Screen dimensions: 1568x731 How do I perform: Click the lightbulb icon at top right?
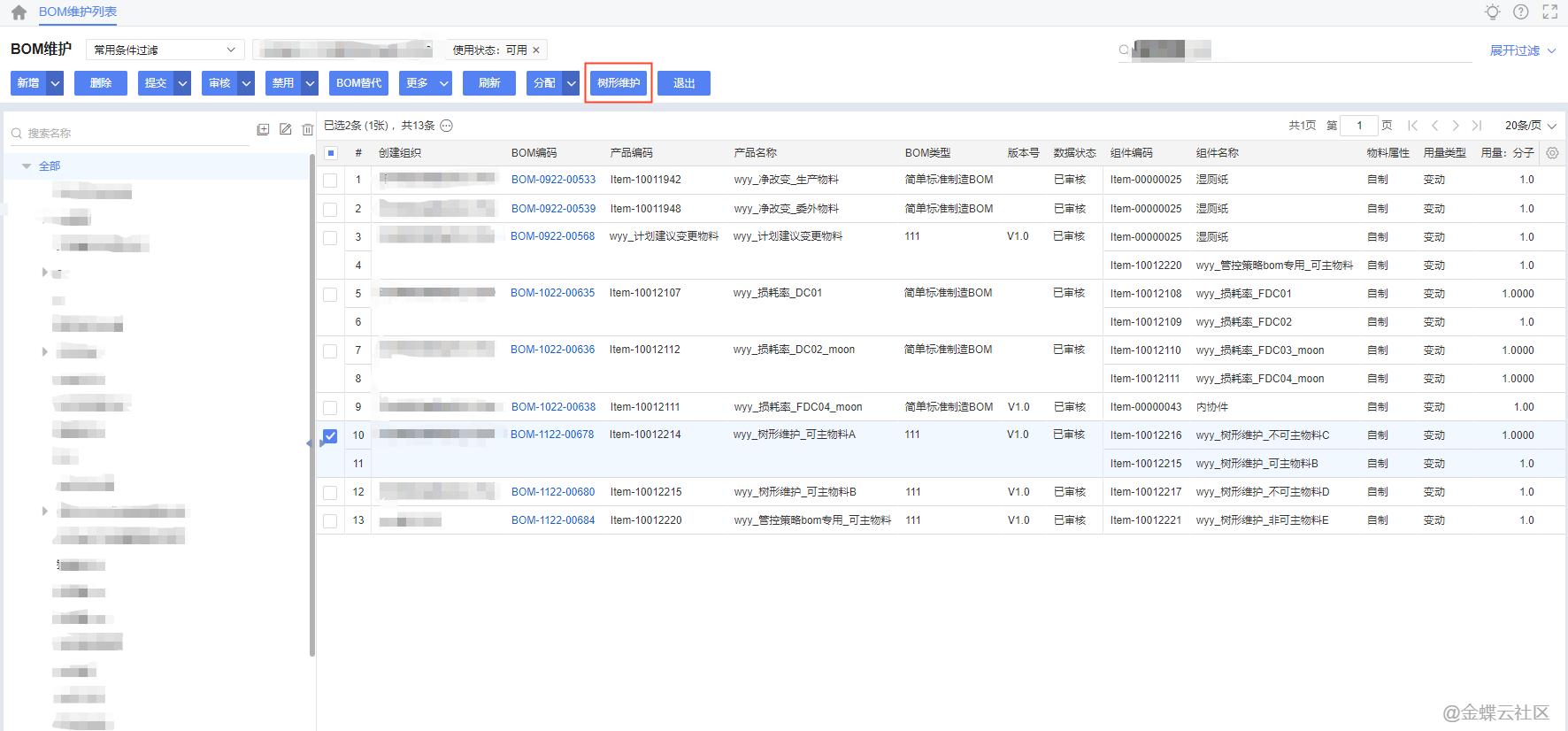point(1493,12)
